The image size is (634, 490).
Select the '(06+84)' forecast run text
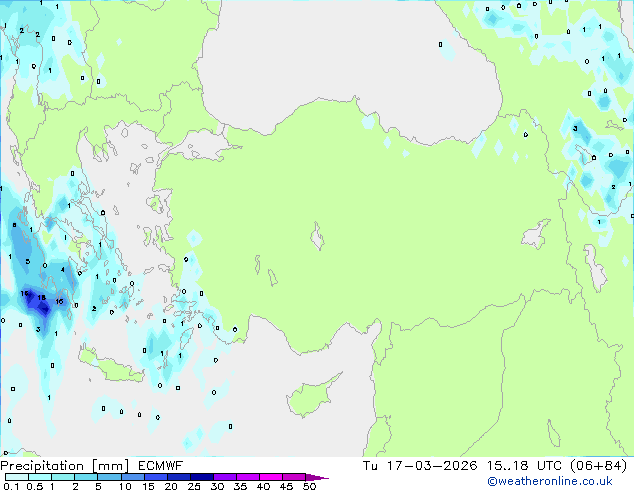(598, 466)
